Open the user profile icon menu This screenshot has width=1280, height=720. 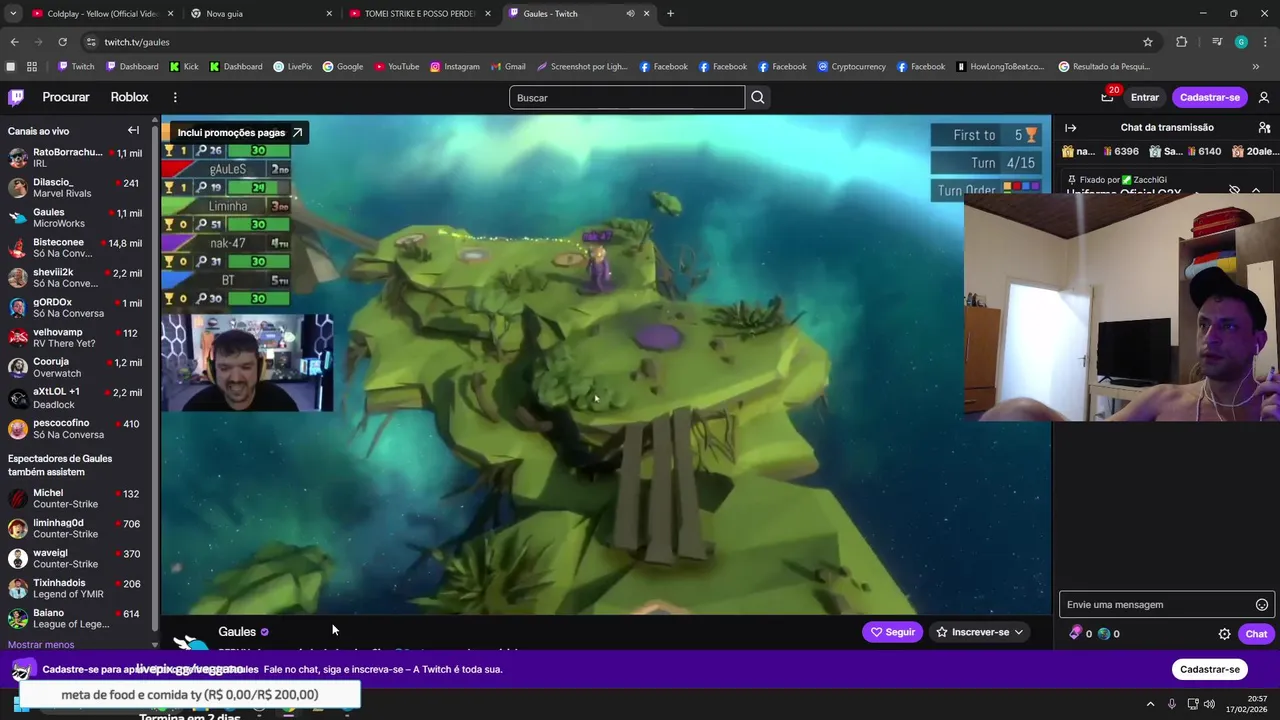[x=1264, y=97]
